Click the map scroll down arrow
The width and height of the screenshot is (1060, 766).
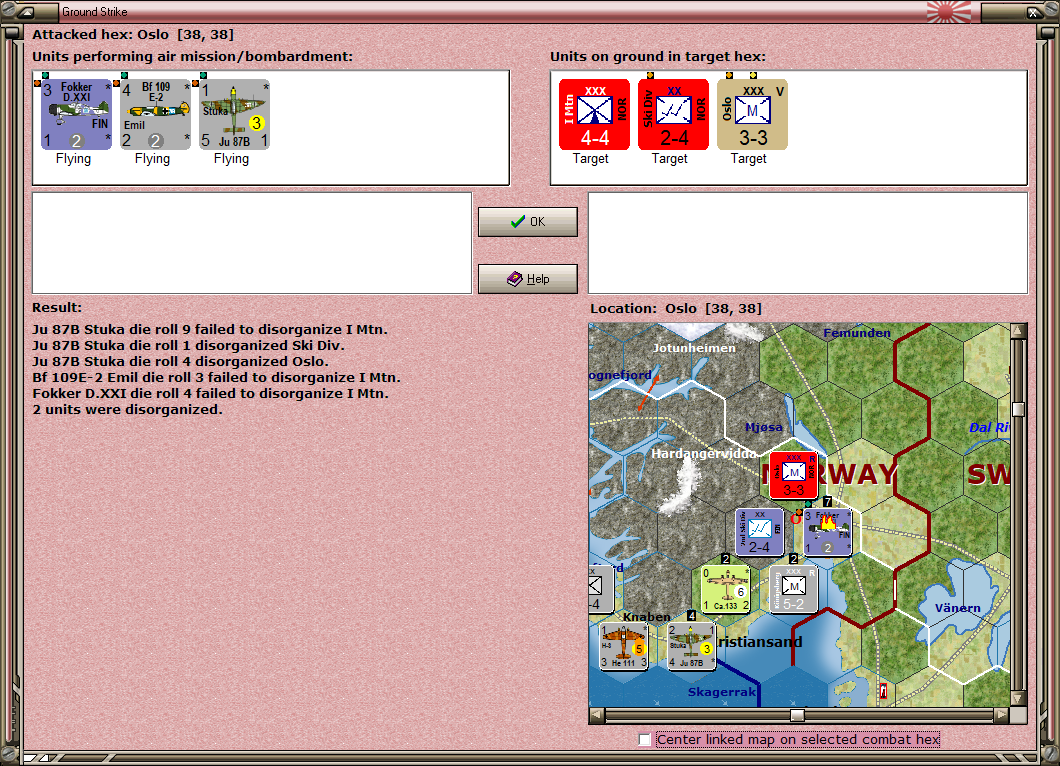(x=1019, y=698)
